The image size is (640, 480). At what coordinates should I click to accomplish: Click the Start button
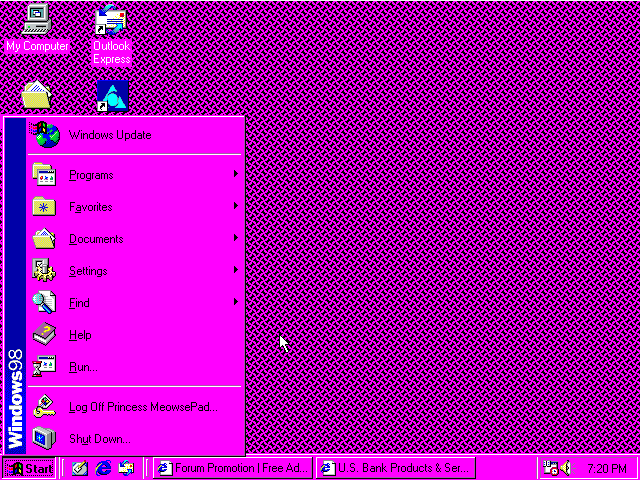pyautogui.click(x=29, y=468)
